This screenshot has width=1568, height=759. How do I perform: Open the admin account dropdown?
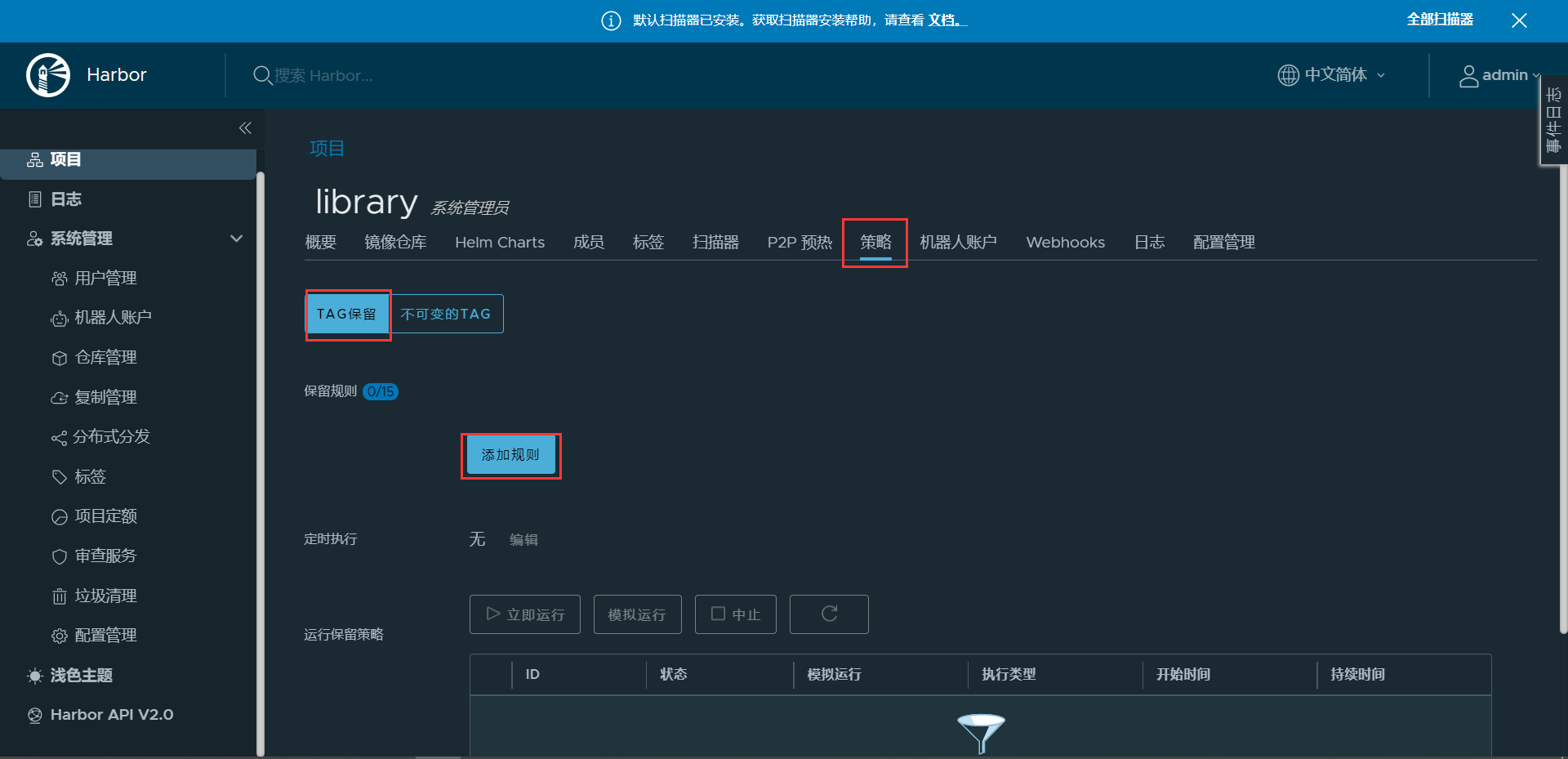click(1511, 75)
